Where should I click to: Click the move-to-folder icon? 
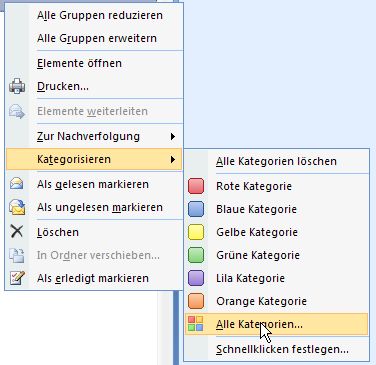[x=17, y=255]
